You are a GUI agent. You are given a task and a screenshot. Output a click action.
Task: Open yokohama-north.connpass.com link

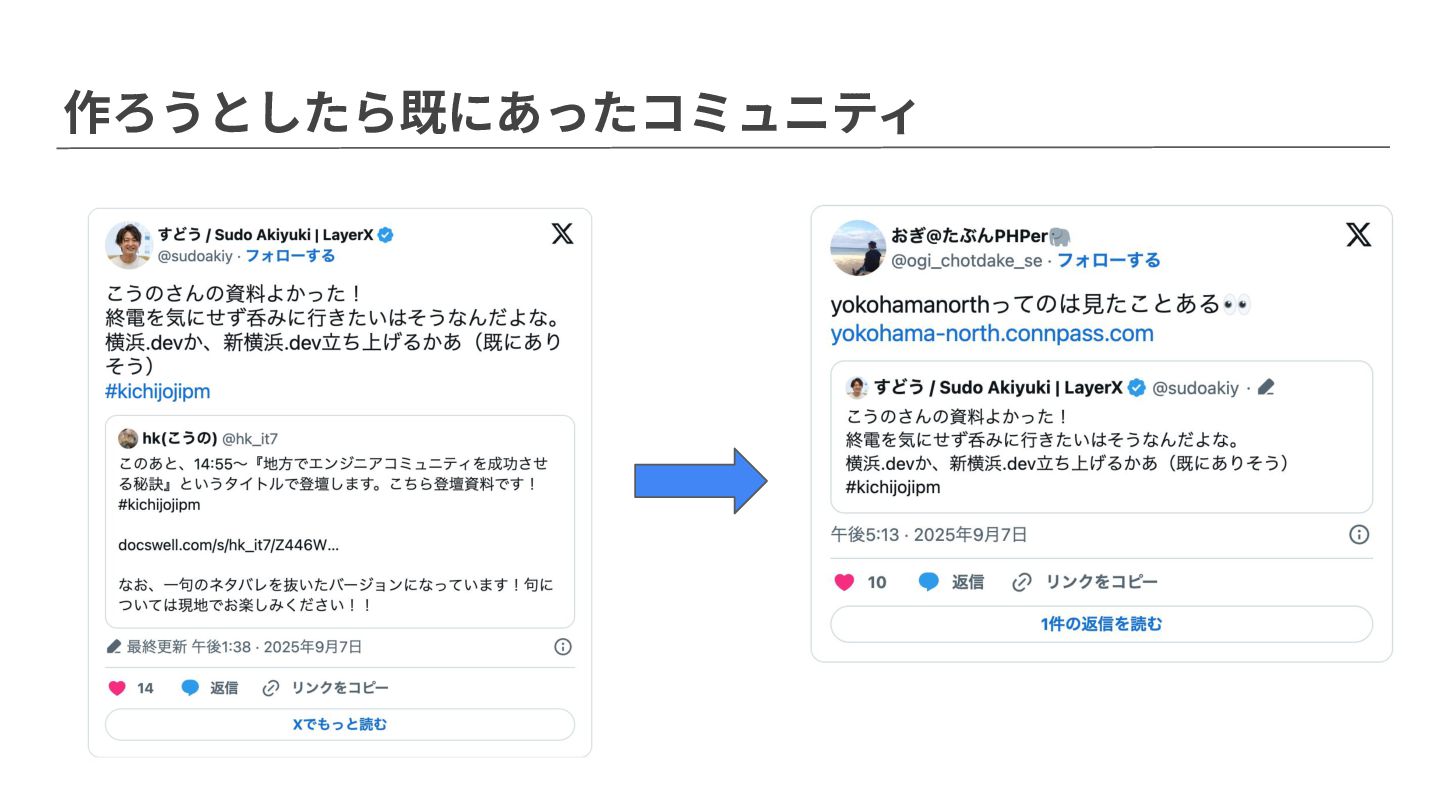992,333
